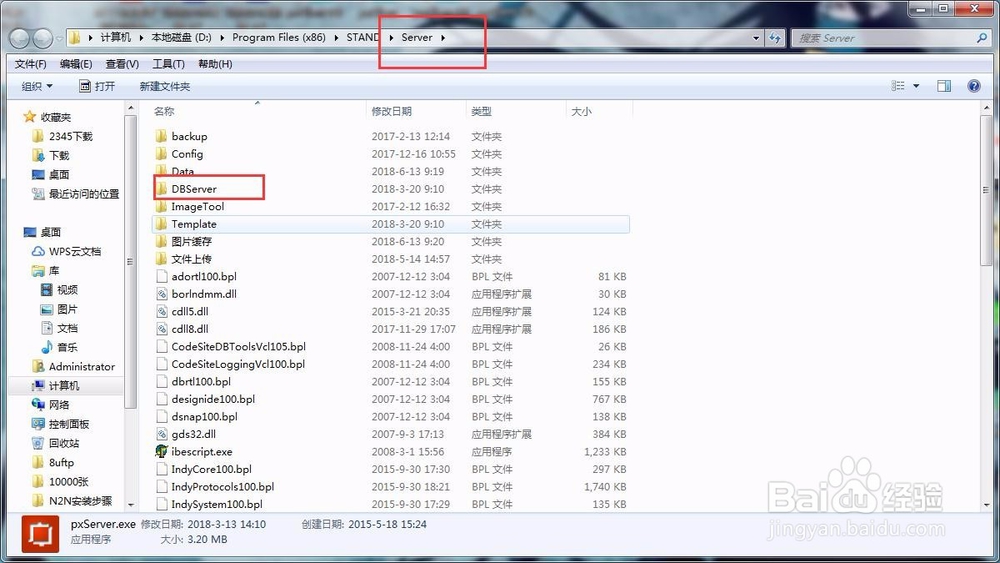Select the 文件上传 folder row

(390, 259)
